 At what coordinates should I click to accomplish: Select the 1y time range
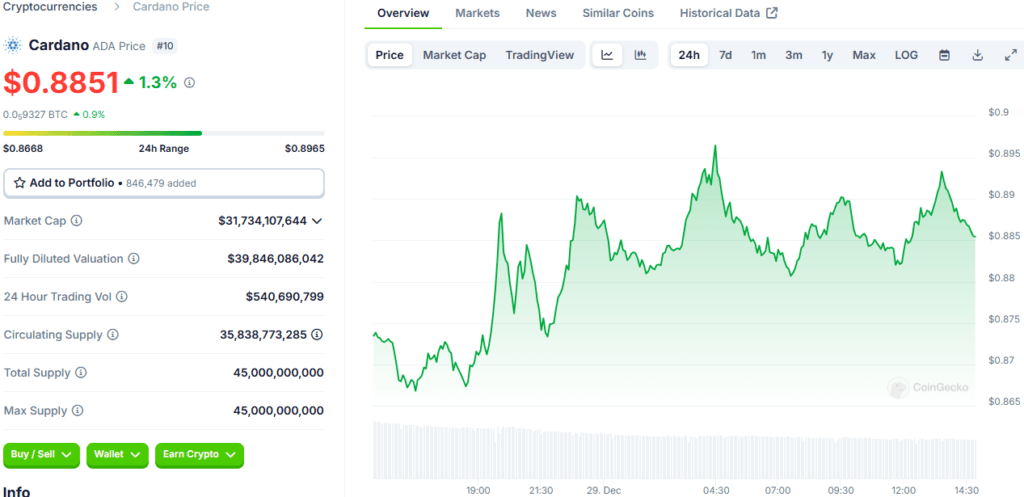(827, 55)
